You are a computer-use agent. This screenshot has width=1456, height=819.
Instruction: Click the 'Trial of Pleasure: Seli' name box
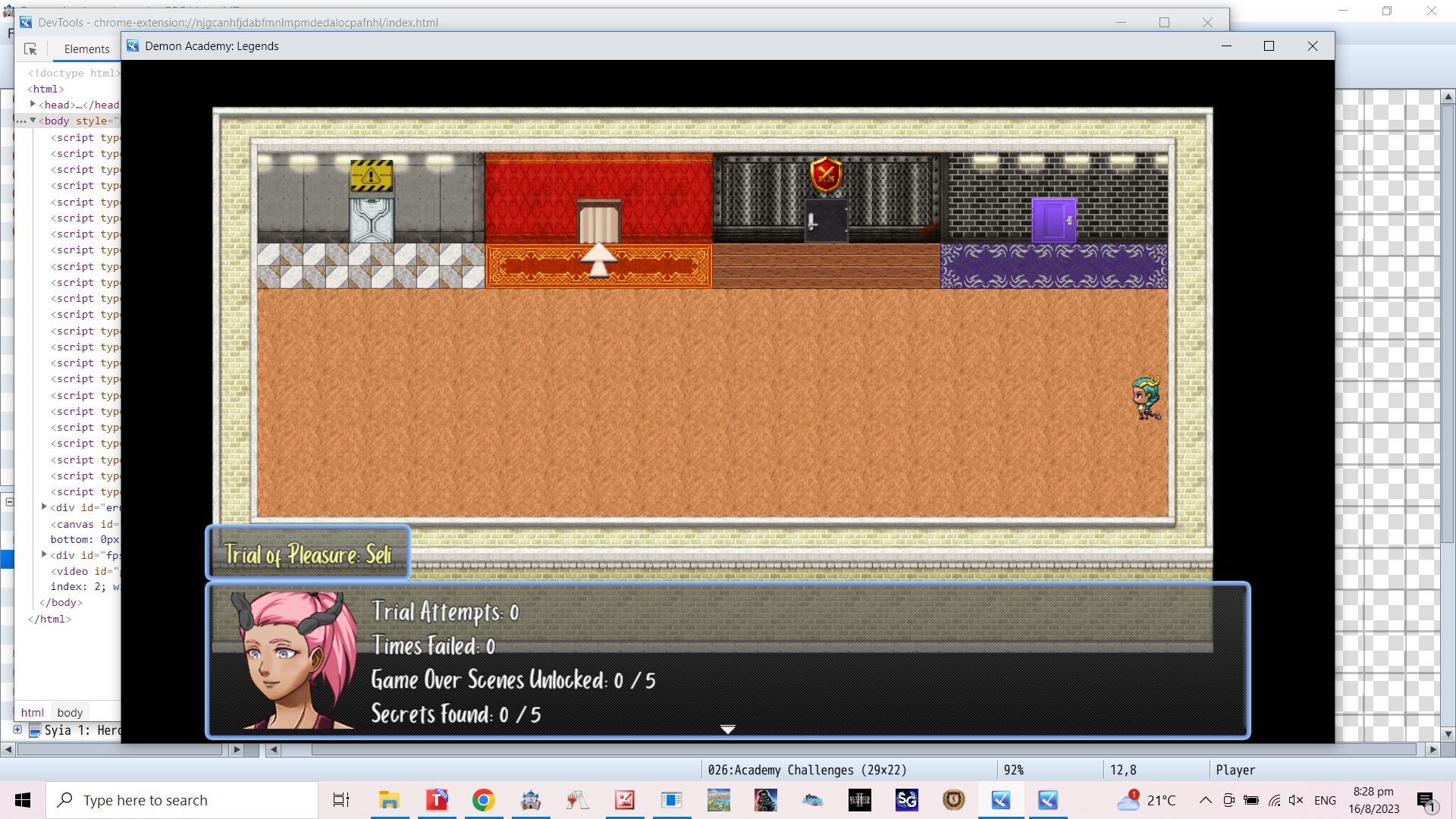pyautogui.click(x=308, y=554)
